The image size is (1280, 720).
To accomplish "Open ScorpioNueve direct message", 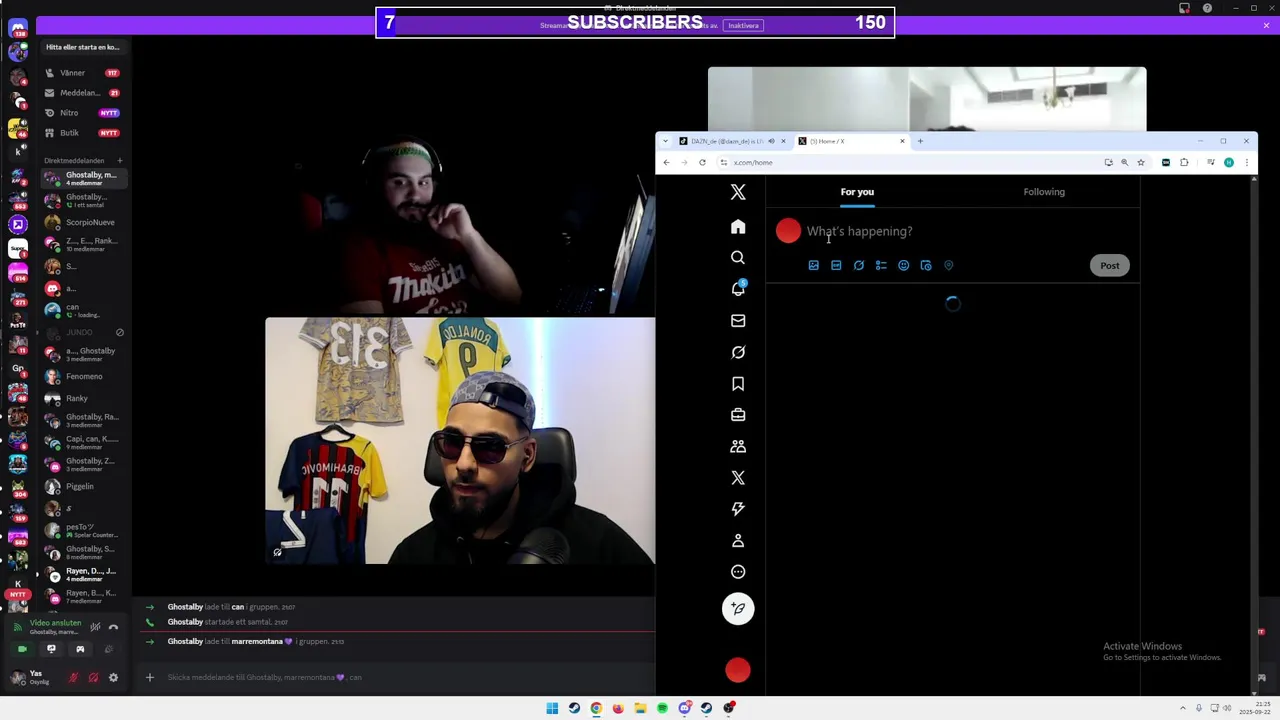I will (x=82, y=223).
